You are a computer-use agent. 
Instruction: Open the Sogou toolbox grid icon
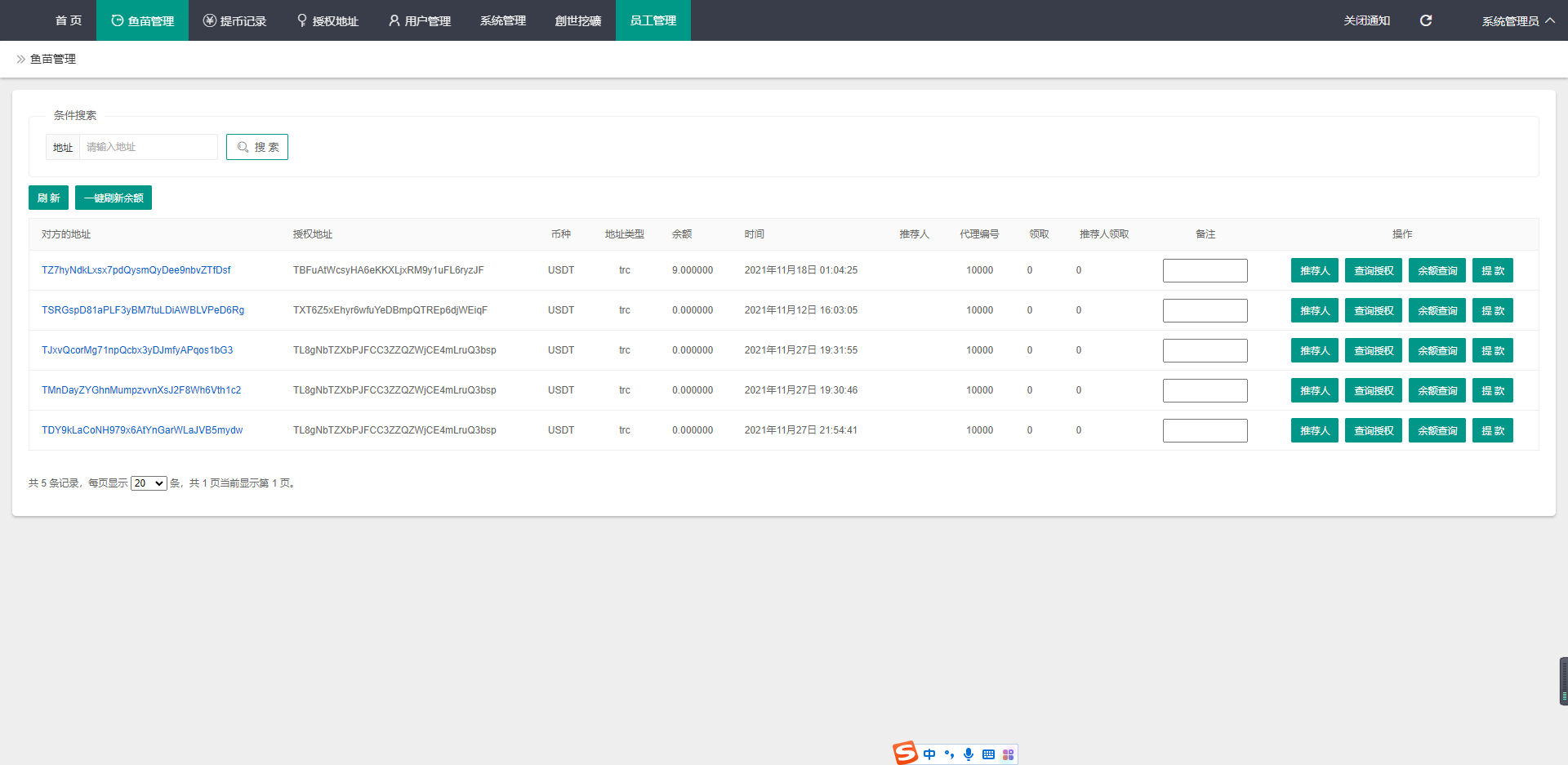(x=1008, y=754)
